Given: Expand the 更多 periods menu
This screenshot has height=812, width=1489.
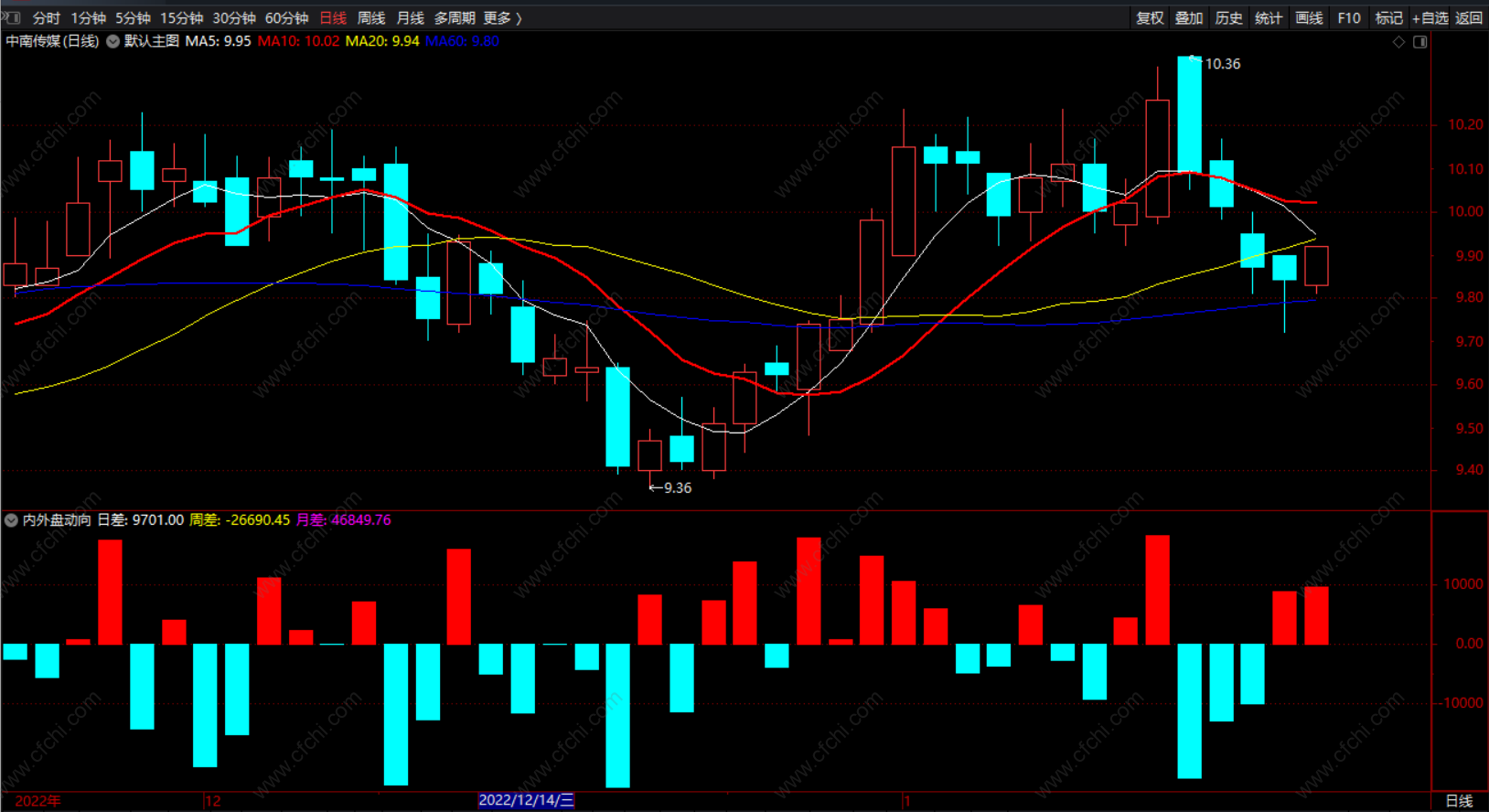Looking at the screenshot, I should [502, 18].
